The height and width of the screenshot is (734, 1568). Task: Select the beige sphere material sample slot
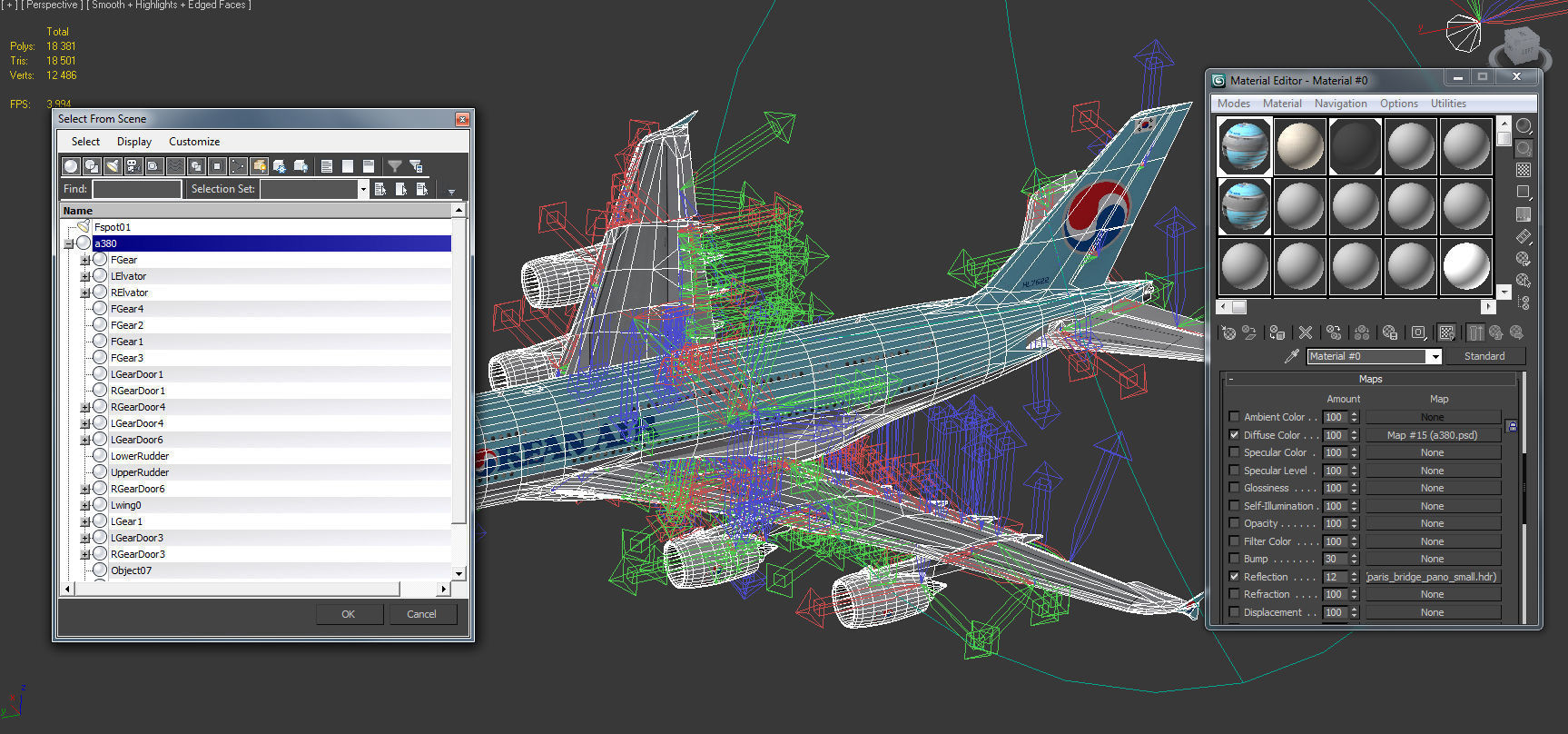coord(1300,145)
